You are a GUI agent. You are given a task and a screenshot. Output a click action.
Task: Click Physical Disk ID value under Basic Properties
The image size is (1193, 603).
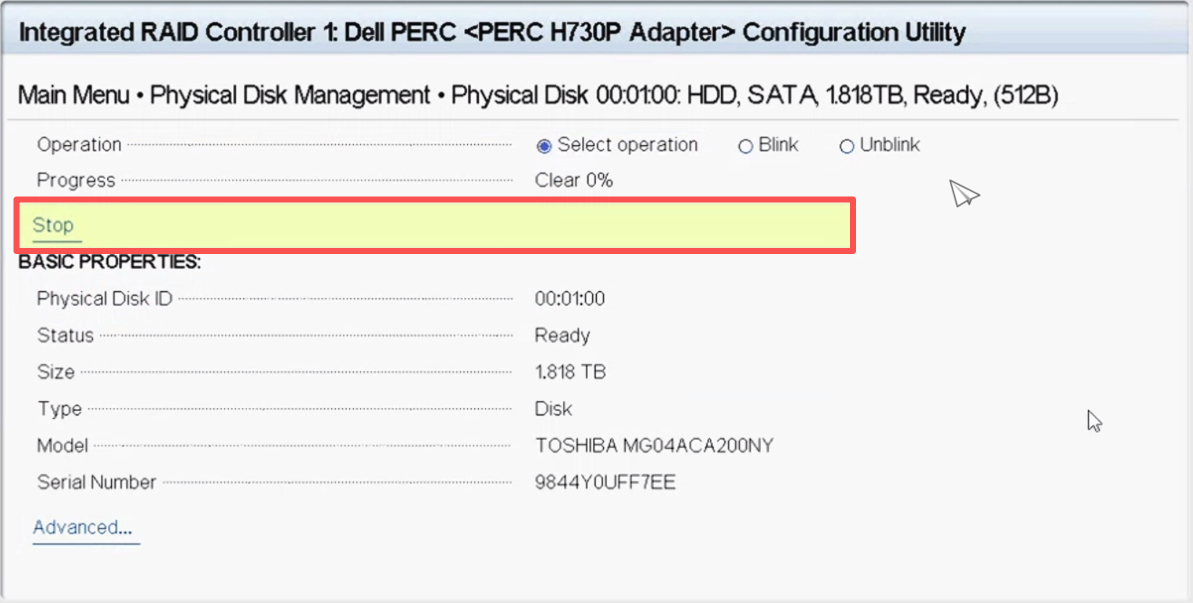(569, 298)
